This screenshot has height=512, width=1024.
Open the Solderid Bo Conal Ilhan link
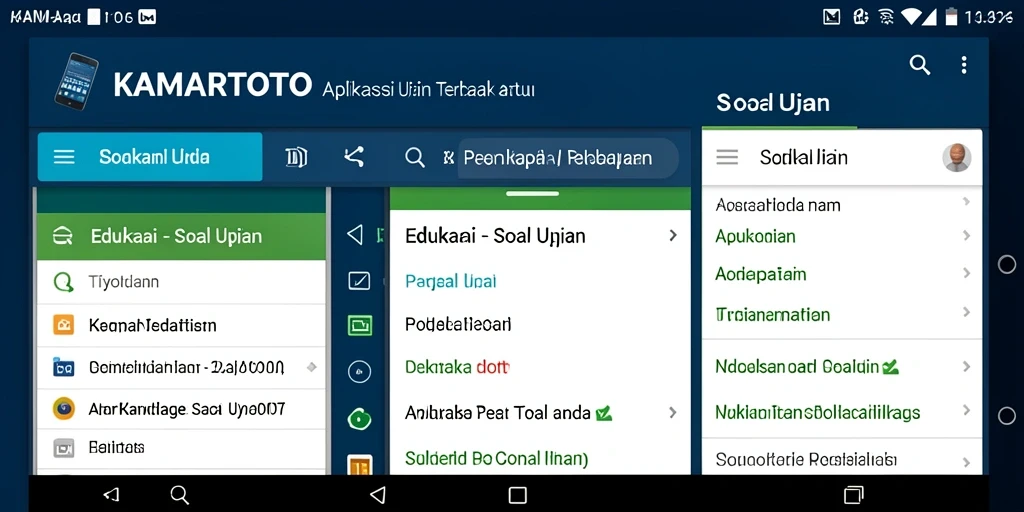[x=496, y=458]
